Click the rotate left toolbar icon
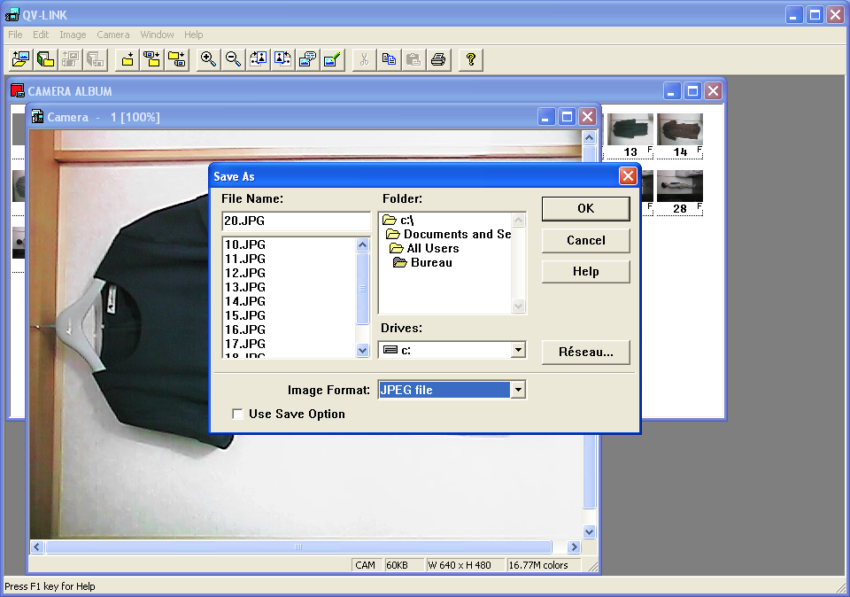 coord(258,59)
